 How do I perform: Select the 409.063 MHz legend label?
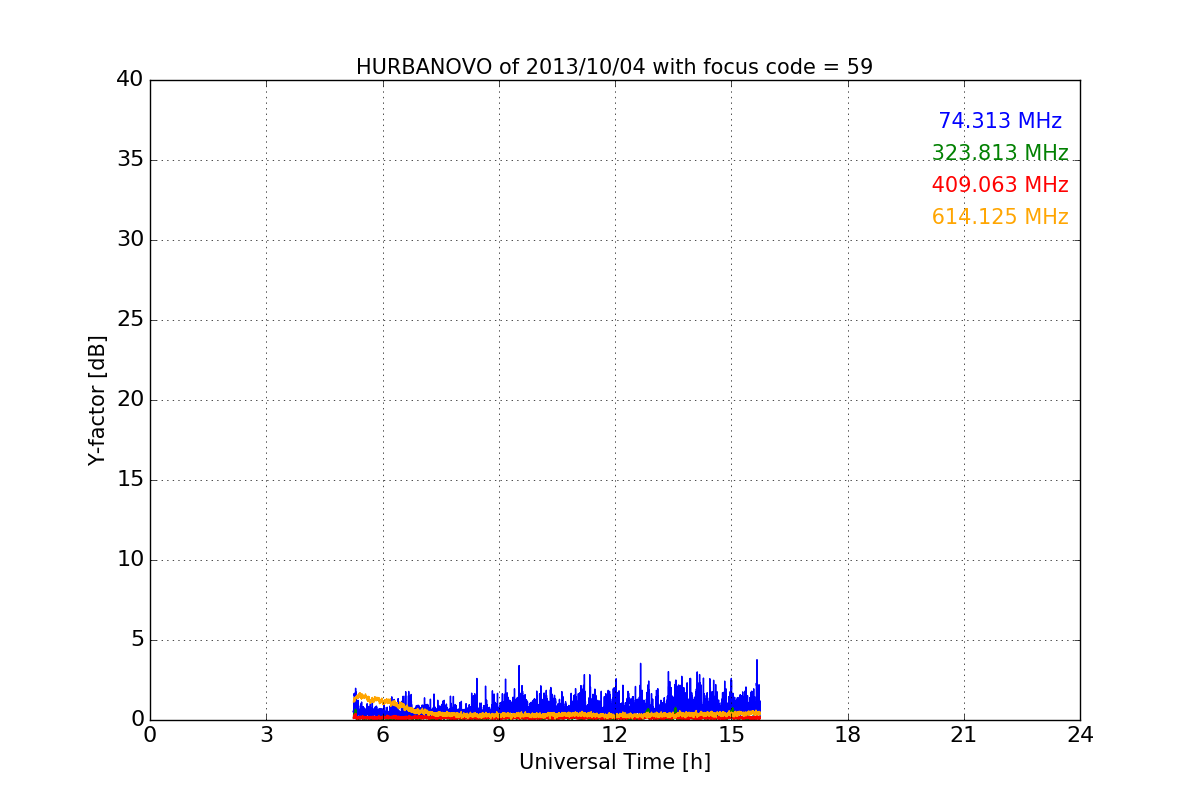click(1000, 185)
